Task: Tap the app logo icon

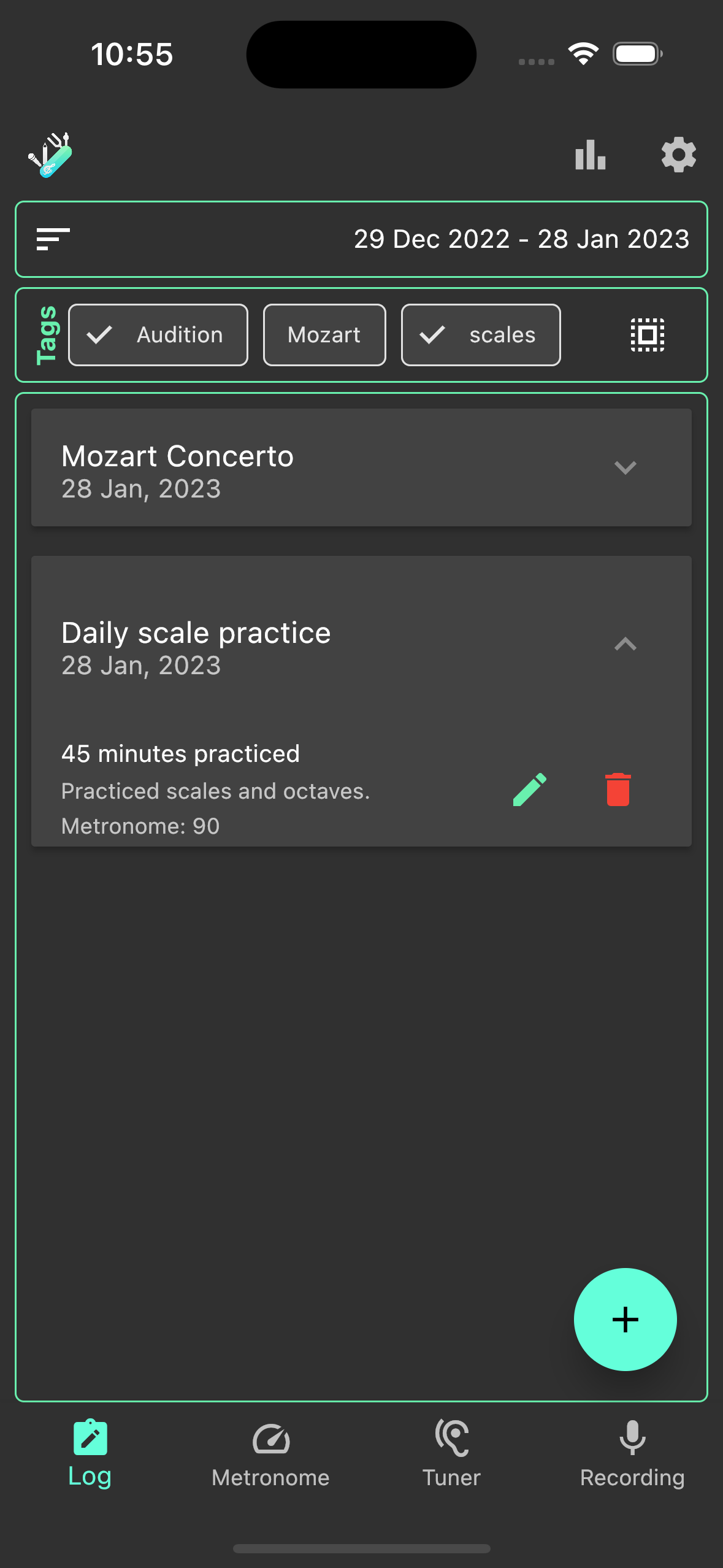Action: 50,155
